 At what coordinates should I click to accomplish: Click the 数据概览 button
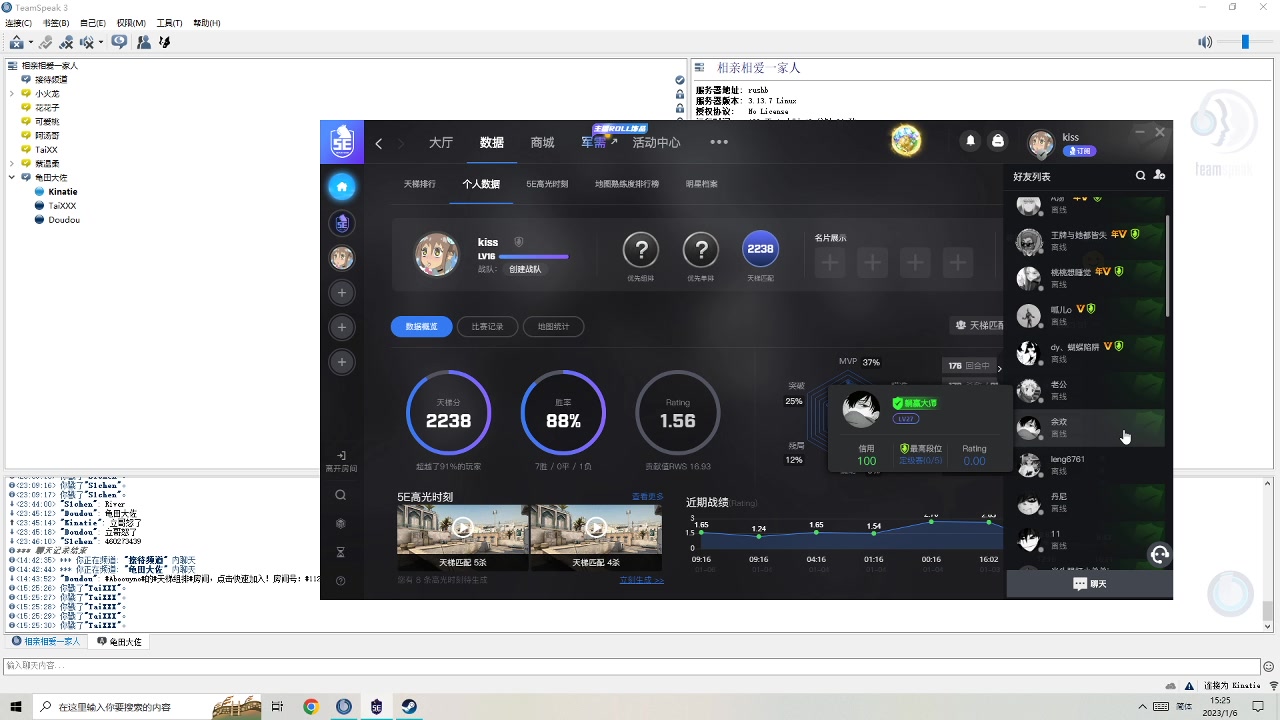421,326
